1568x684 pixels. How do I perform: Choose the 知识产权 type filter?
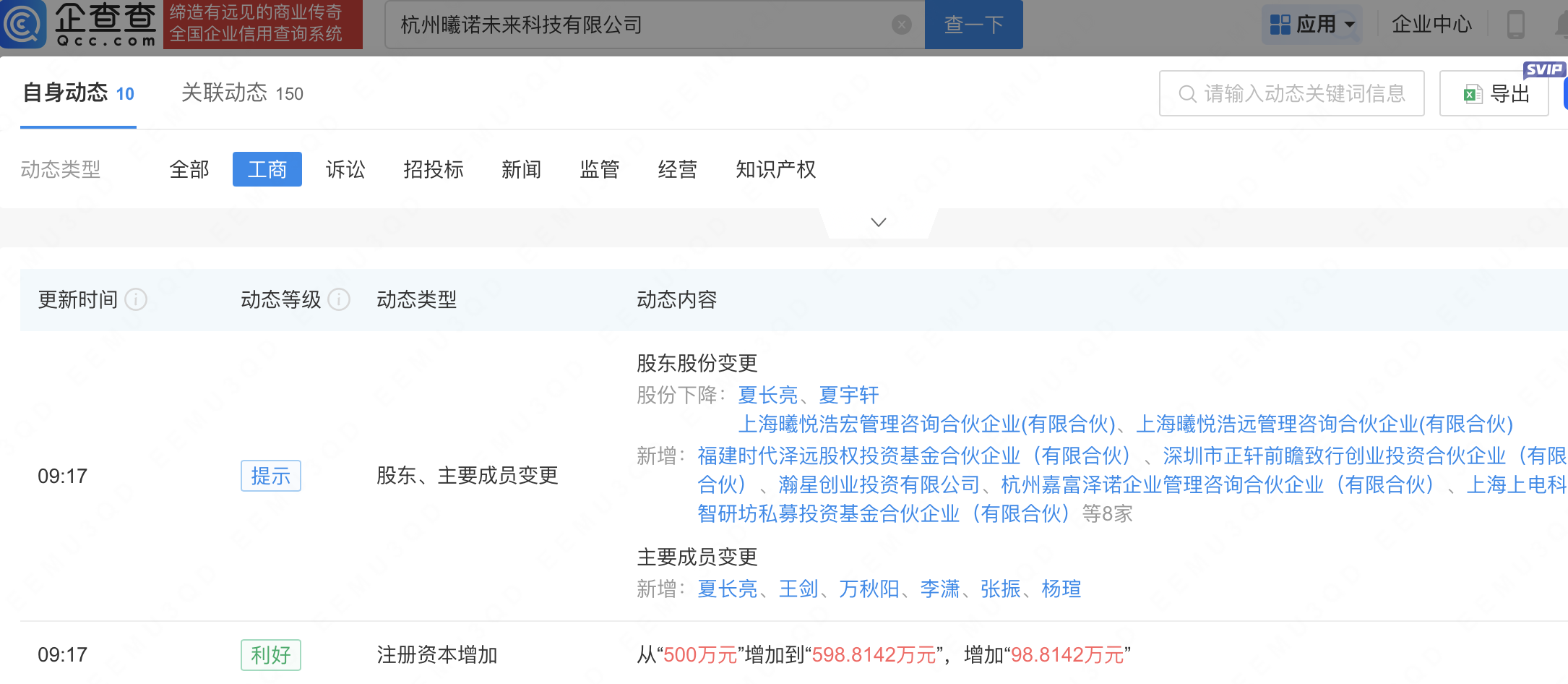click(x=775, y=169)
